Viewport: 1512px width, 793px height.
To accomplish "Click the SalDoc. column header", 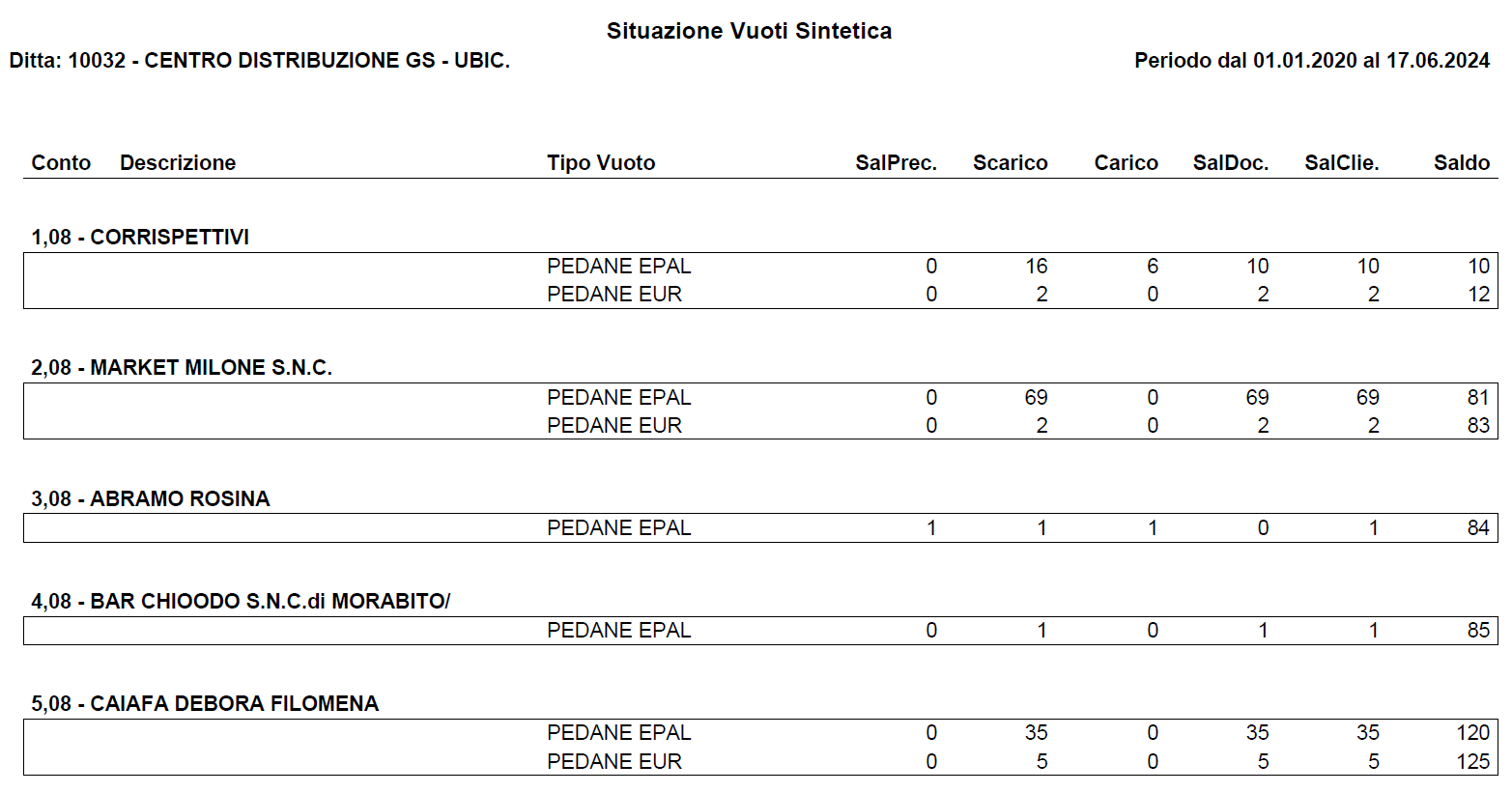I will (1230, 162).
